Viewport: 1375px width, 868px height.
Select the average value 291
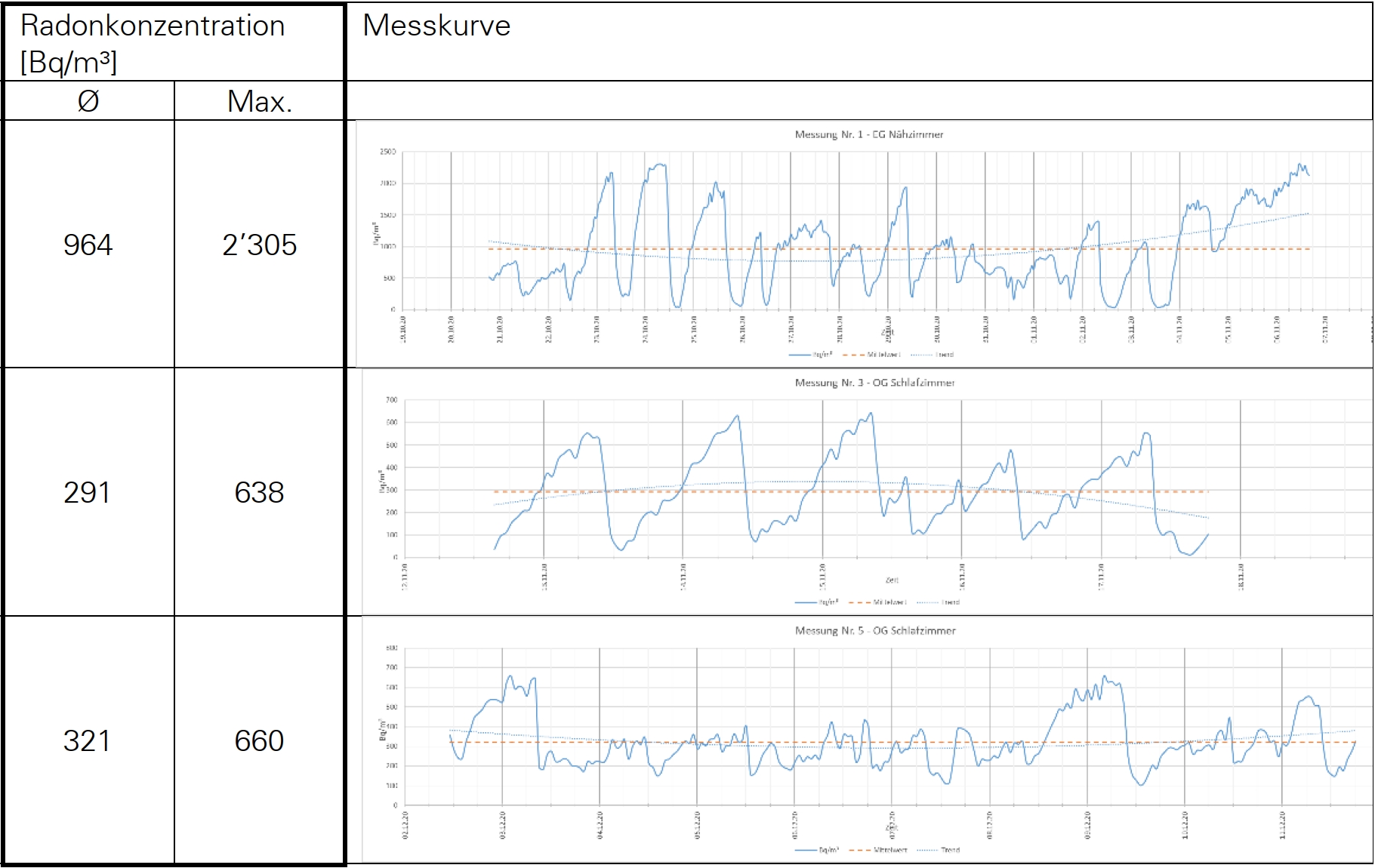[87, 492]
